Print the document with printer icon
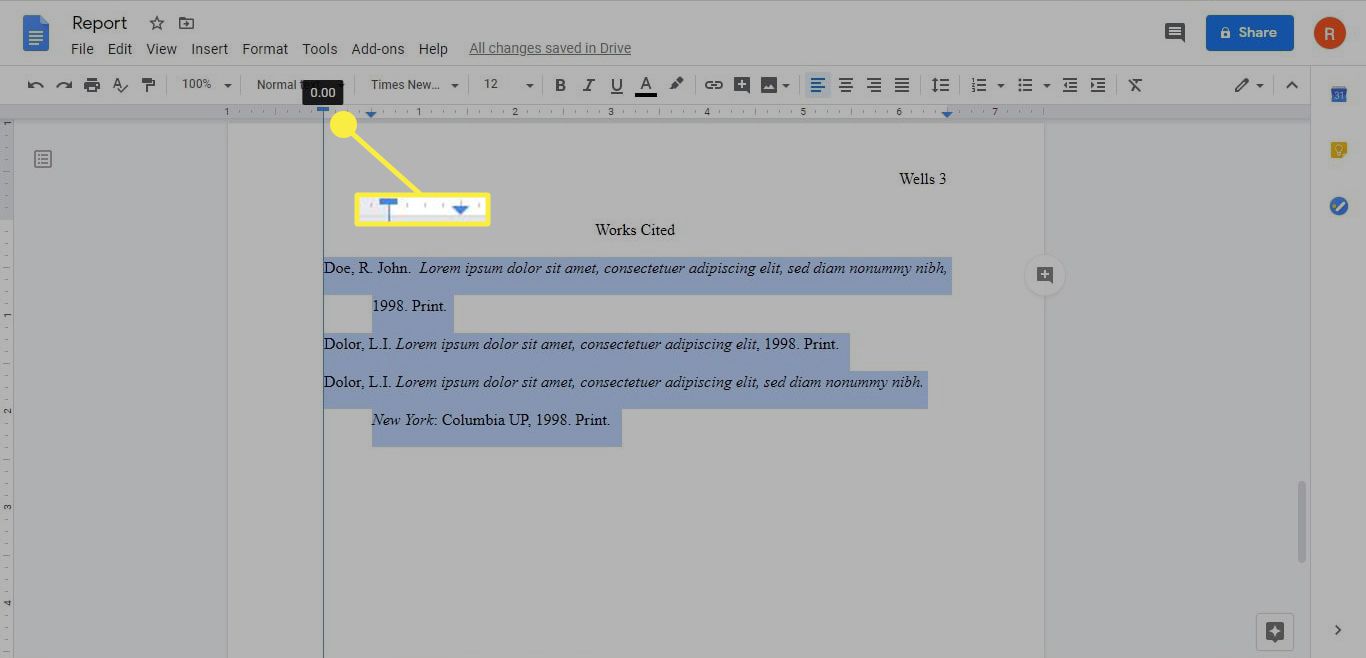The width and height of the screenshot is (1366, 658). point(92,85)
